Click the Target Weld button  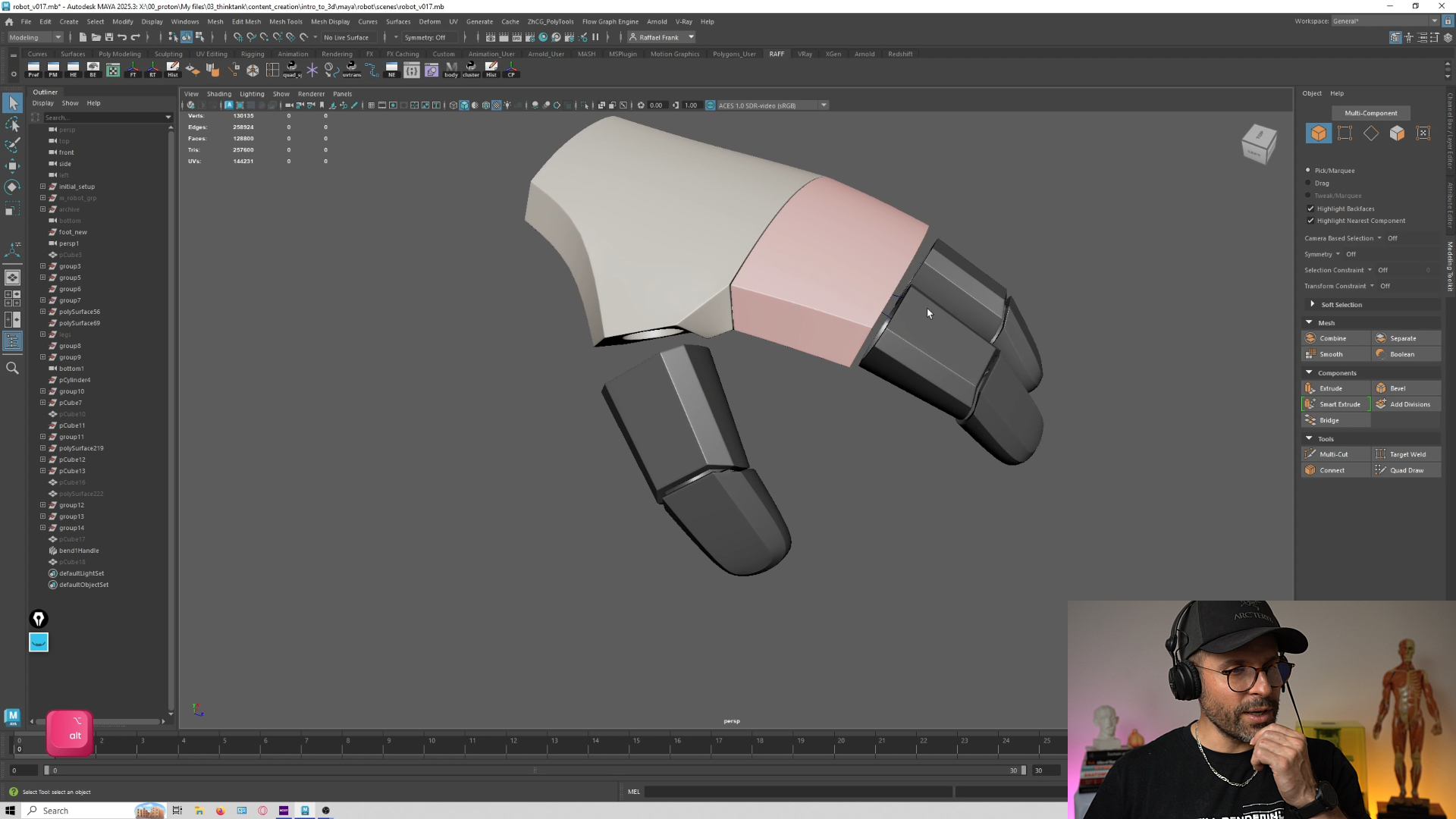pos(1407,454)
